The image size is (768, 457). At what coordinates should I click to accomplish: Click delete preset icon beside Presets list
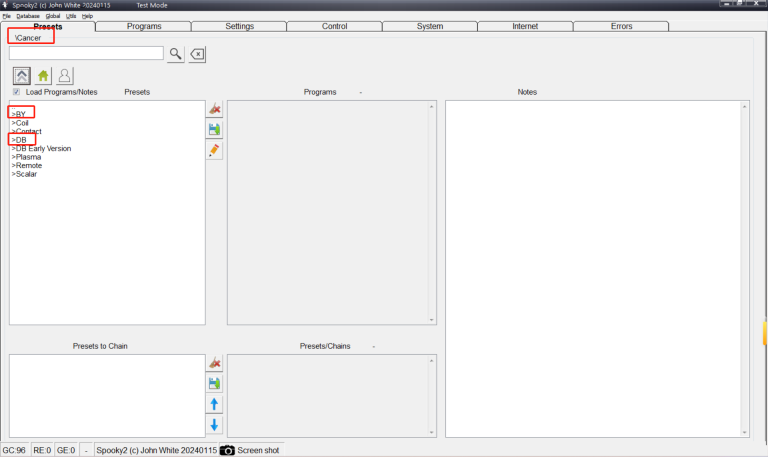(214, 109)
